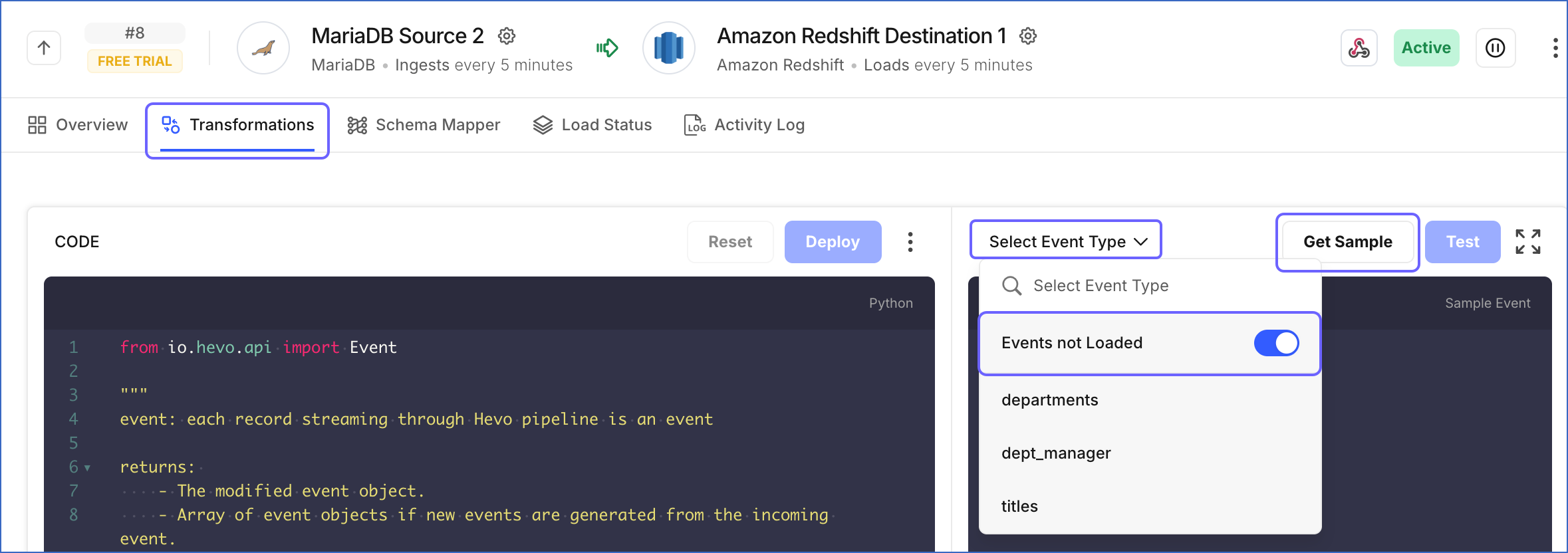Collapse the code fold arrow on line 6
The image size is (1568, 553).
coord(87,468)
